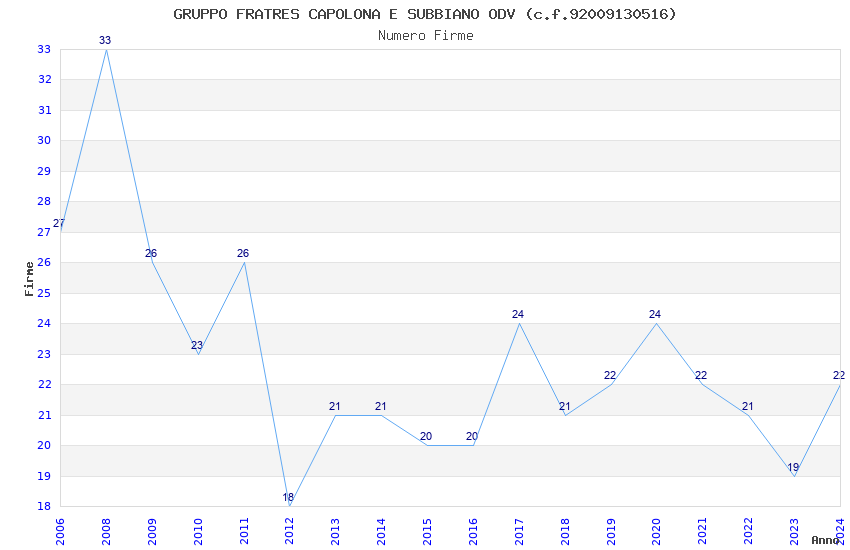Click the data label 21 above the 2014 point

(381, 406)
